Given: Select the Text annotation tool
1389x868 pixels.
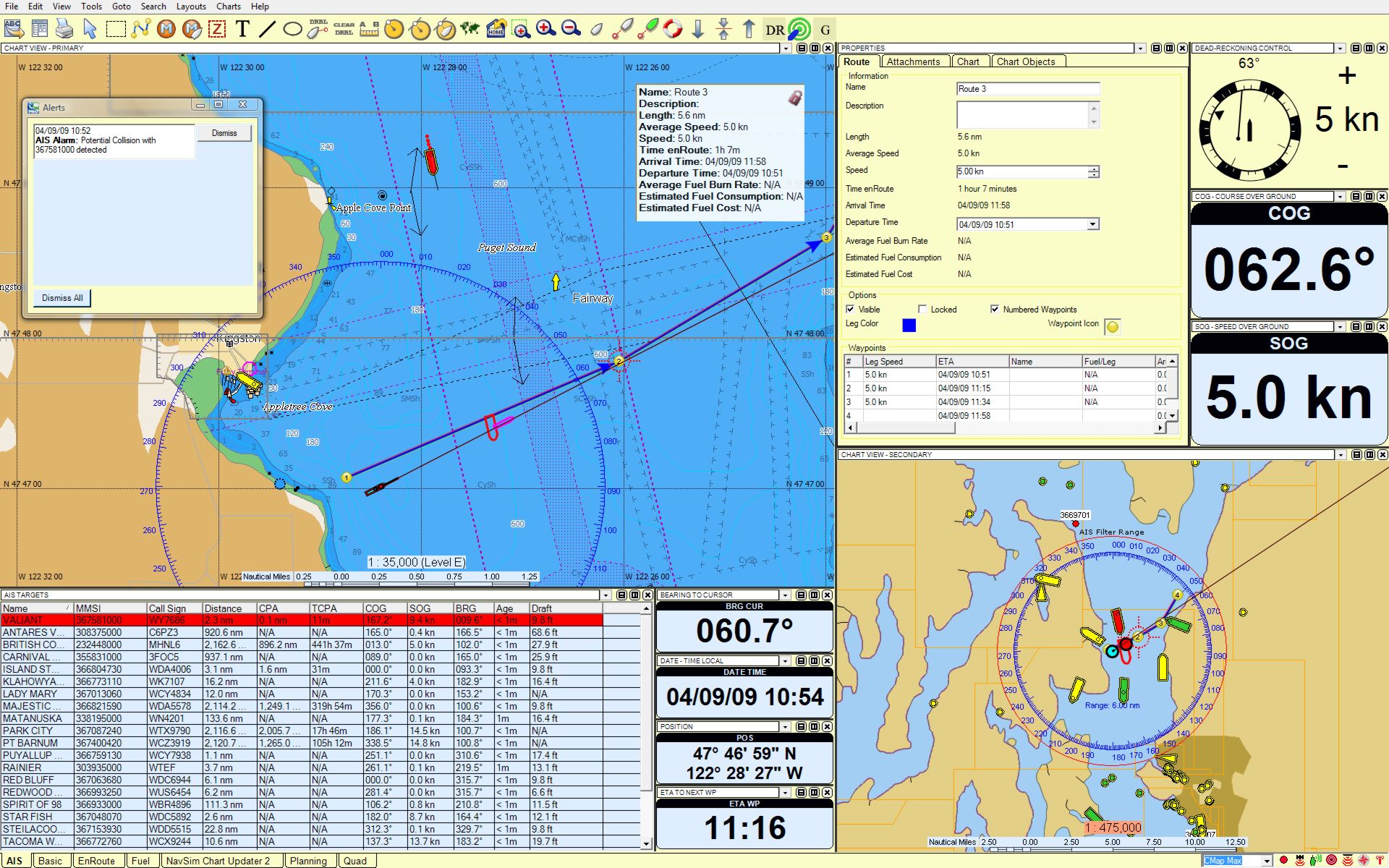Looking at the screenshot, I should point(242,29).
